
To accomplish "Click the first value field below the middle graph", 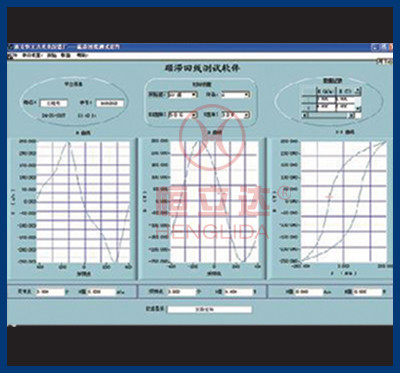I will pyautogui.click(x=182, y=292).
